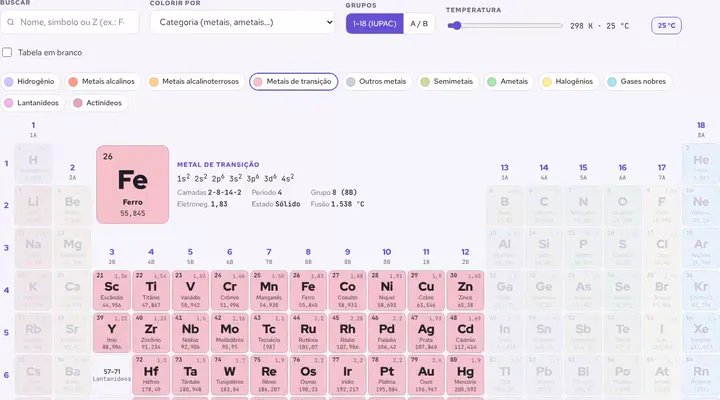Filter by Metais alcalinoterrosos chip
The height and width of the screenshot is (400, 720).
coord(194,82)
